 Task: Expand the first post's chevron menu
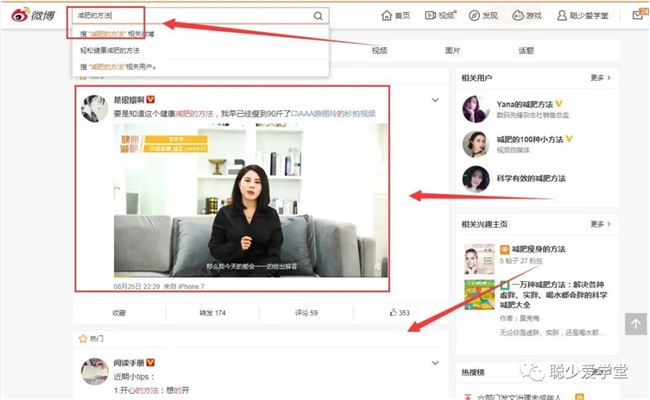pyautogui.click(x=435, y=100)
